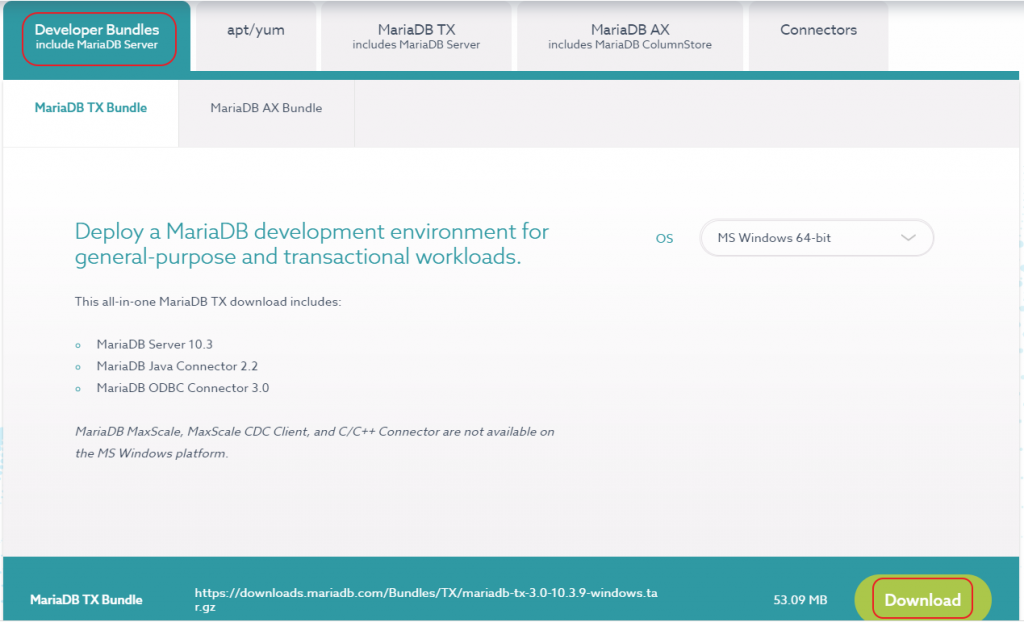Click the mariadb-tx windows tar.gz download URL
This screenshot has height=622, width=1024.
[426, 599]
